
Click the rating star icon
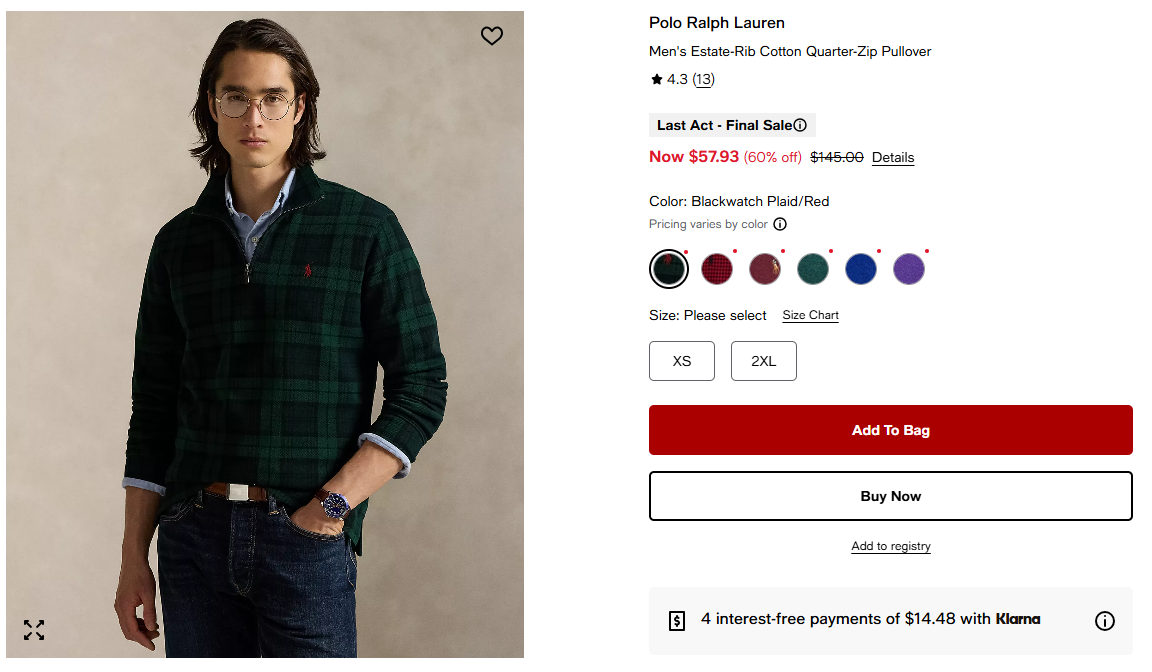pos(656,79)
